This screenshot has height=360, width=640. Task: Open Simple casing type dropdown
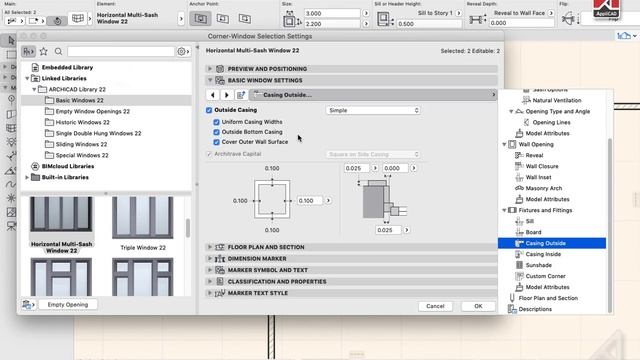(373, 110)
